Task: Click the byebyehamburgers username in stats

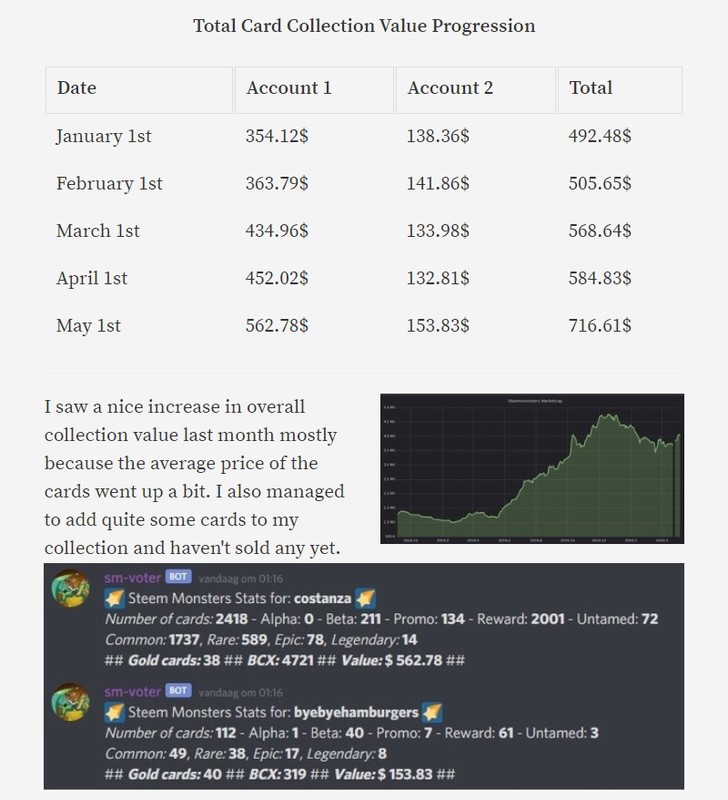Action: click(x=356, y=713)
